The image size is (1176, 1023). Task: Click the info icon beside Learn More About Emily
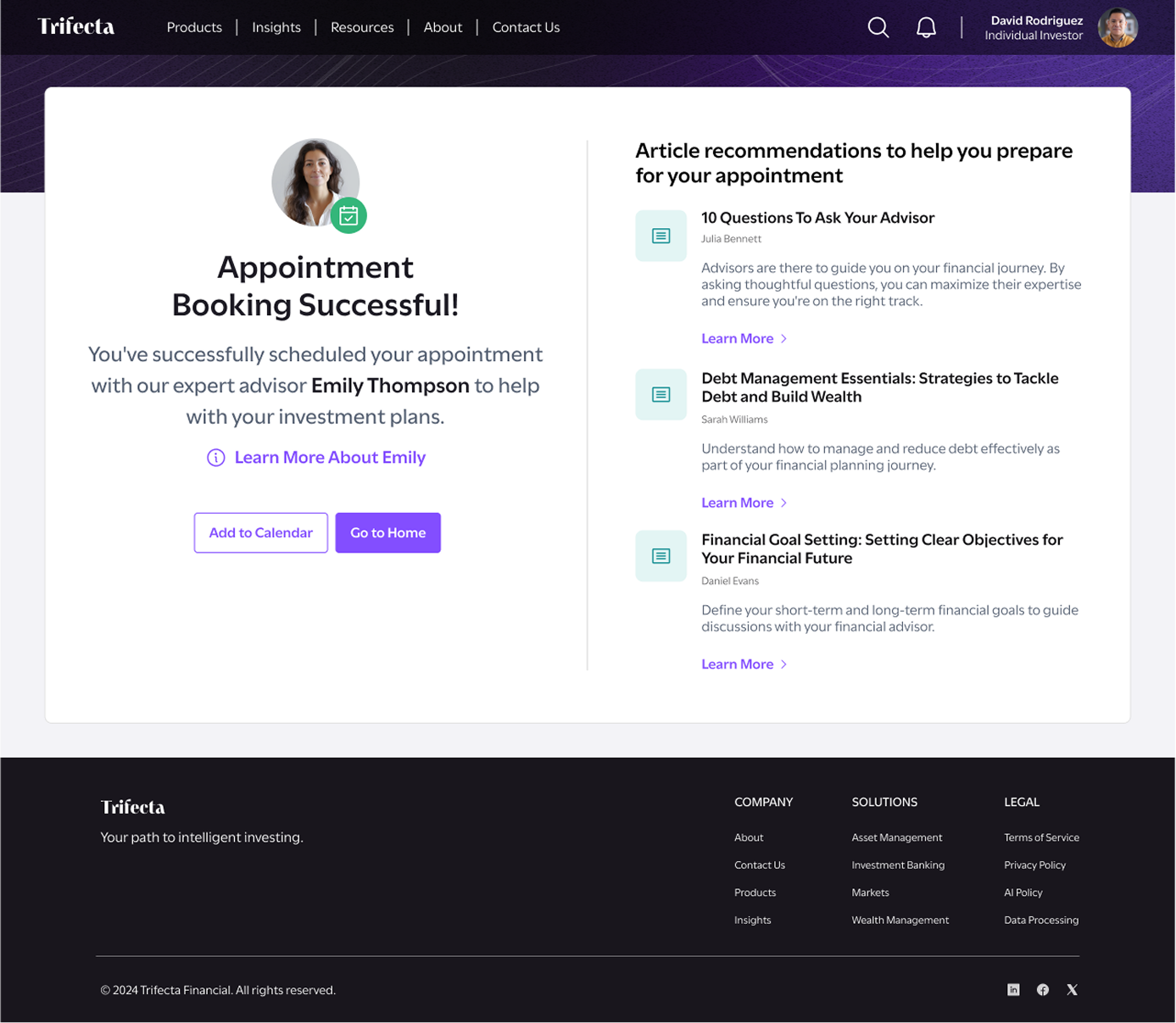[216, 458]
